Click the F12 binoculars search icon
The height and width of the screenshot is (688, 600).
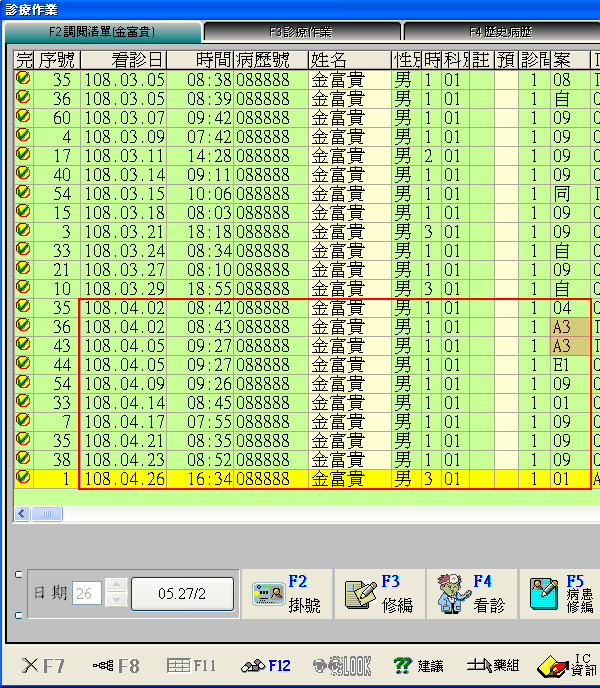266,665
